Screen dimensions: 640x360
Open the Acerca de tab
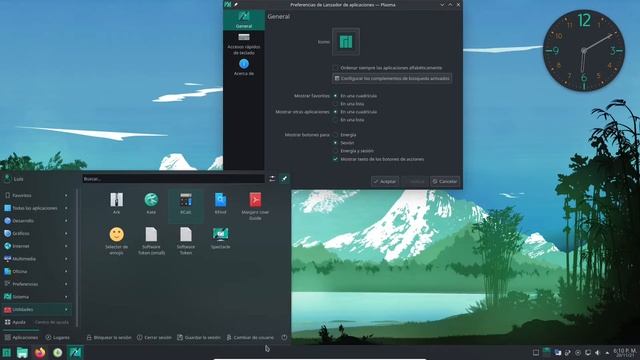click(x=244, y=67)
